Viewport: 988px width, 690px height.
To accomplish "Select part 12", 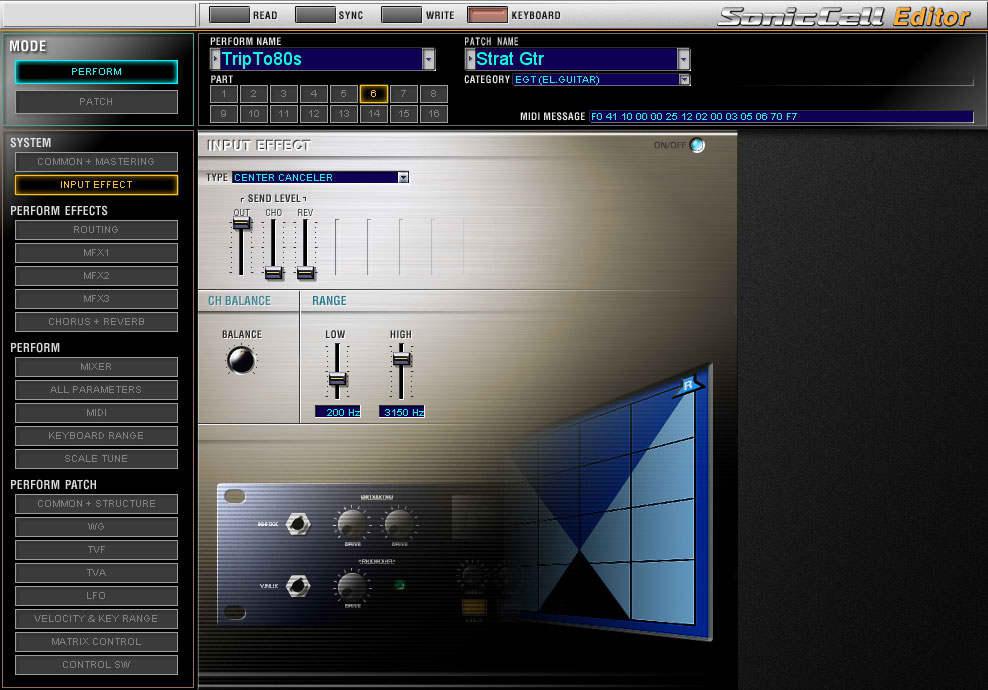I will 314,114.
